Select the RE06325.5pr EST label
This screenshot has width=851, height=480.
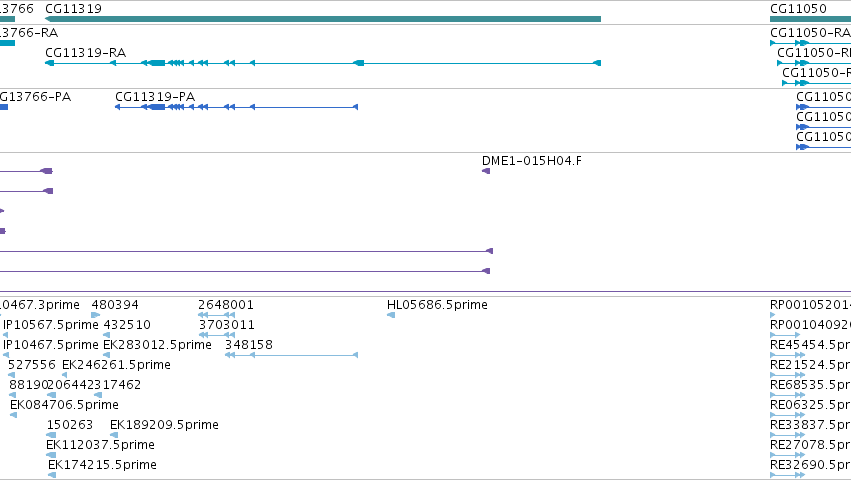coord(810,405)
